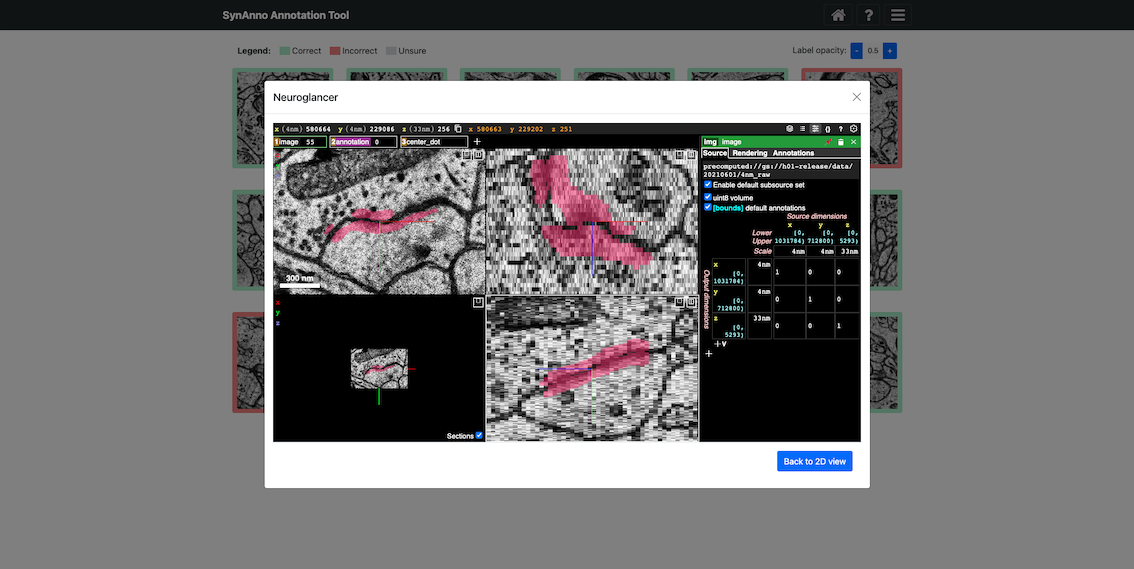Add data source with plus below dimensions table
This screenshot has width=1134, height=569.
click(x=709, y=354)
